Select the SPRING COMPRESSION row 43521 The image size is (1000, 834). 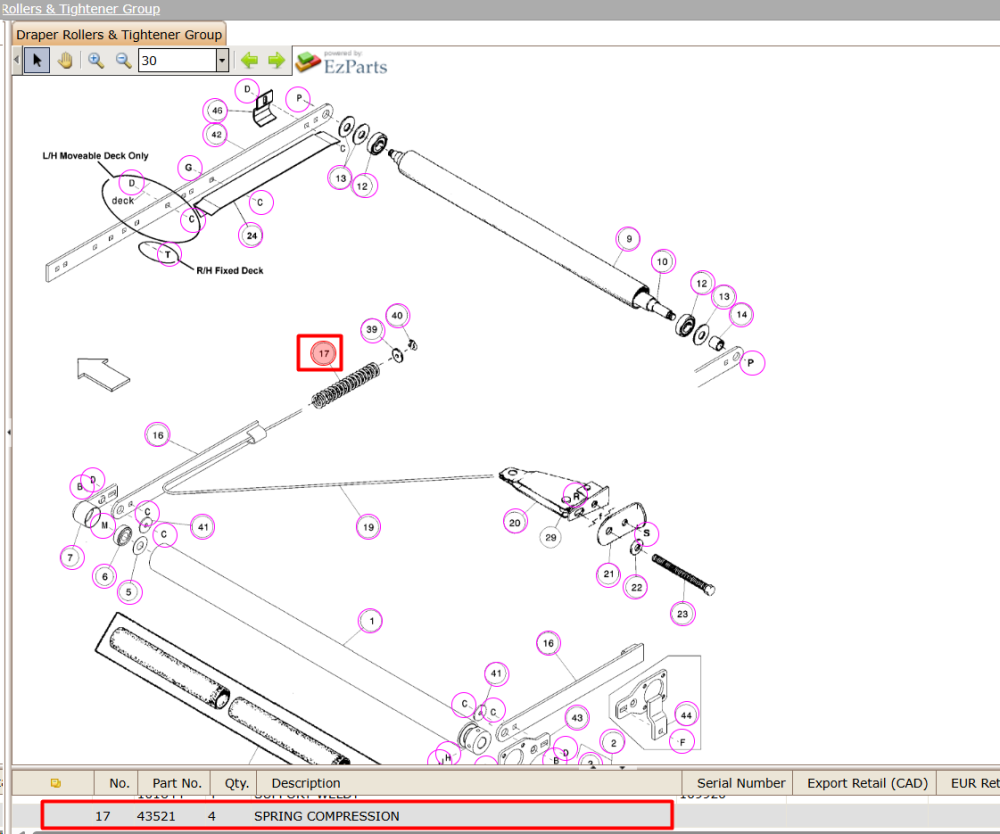357,816
